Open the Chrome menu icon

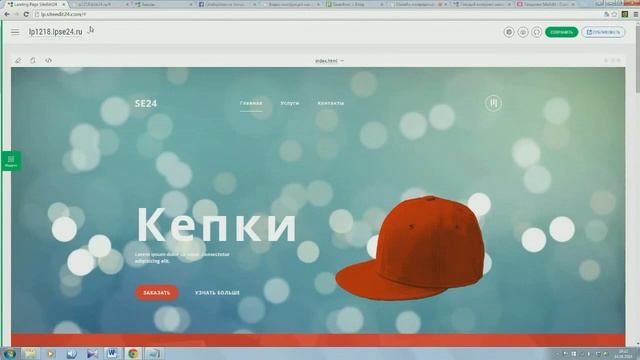[x=636, y=14]
